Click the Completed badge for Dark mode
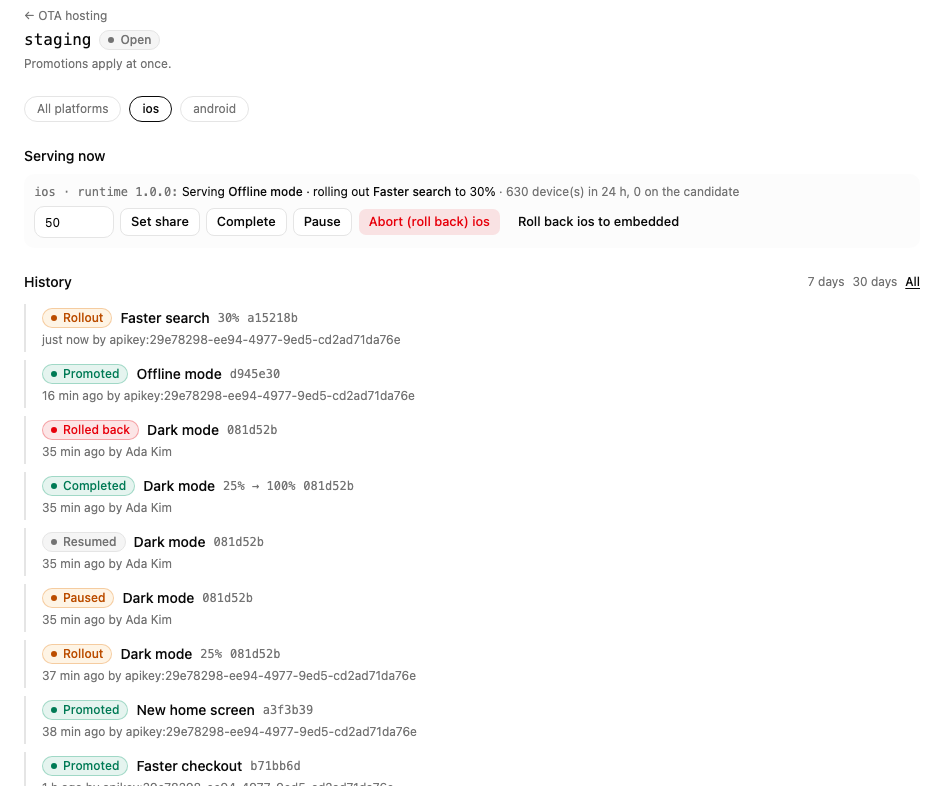944x786 pixels. 88,486
